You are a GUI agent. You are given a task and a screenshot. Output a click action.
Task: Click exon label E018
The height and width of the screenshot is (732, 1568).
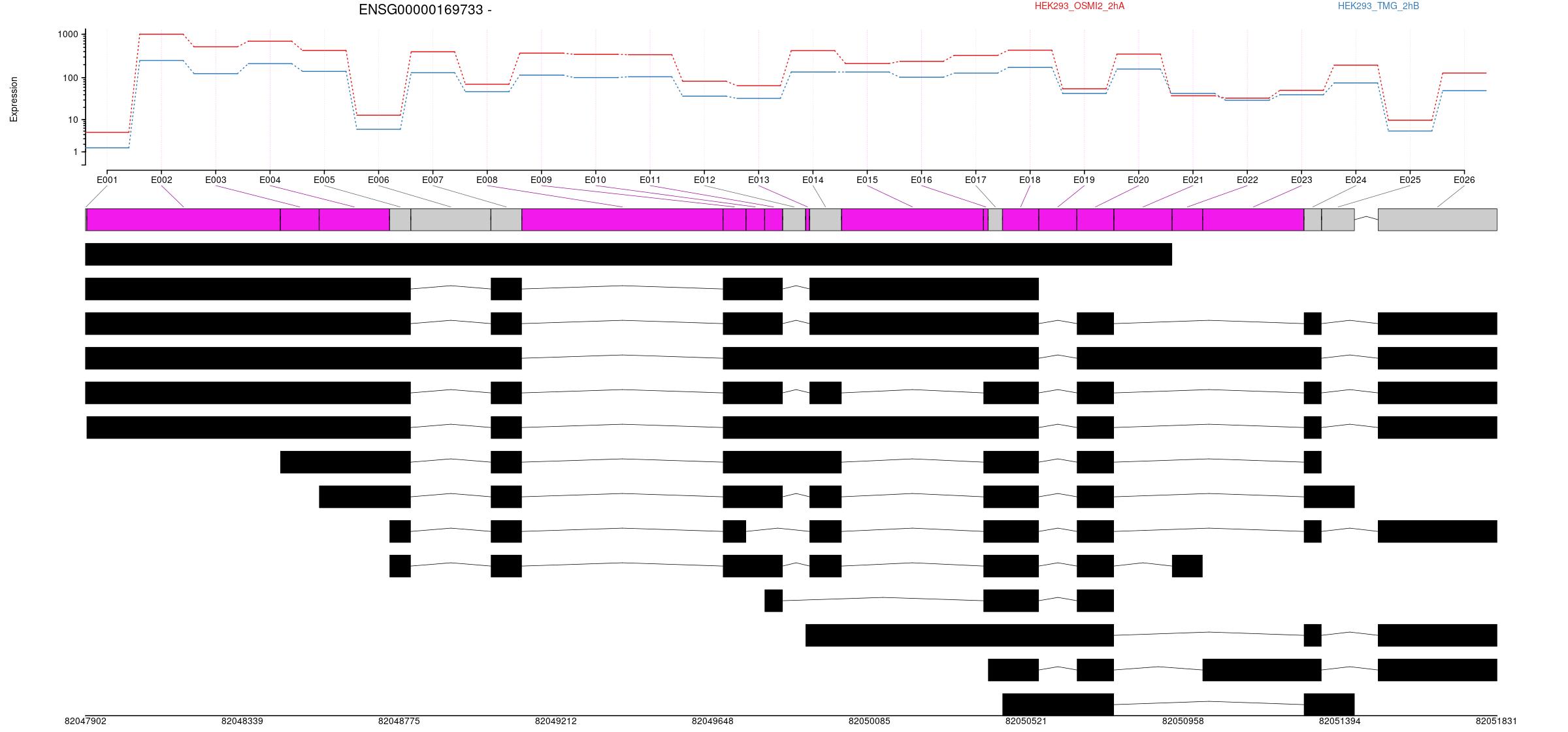[x=1030, y=180]
